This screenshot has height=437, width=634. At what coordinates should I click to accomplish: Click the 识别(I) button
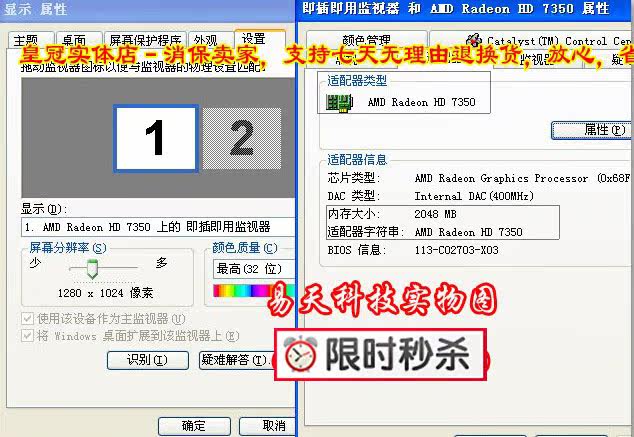click(x=148, y=360)
